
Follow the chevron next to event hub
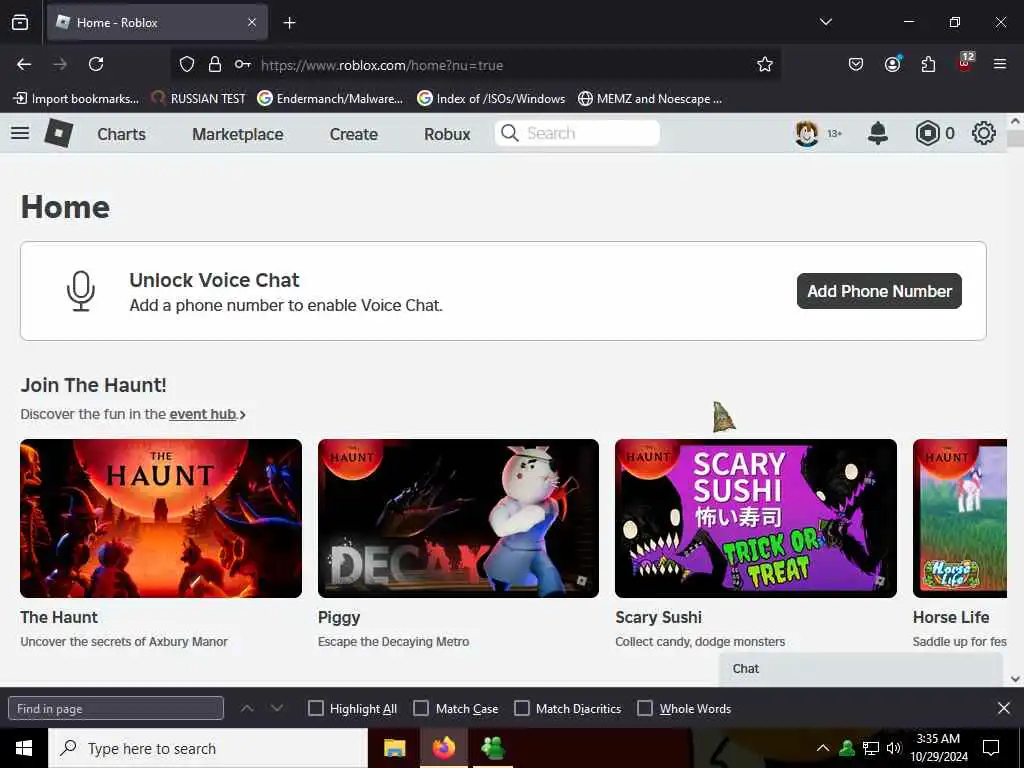pos(243,415)
